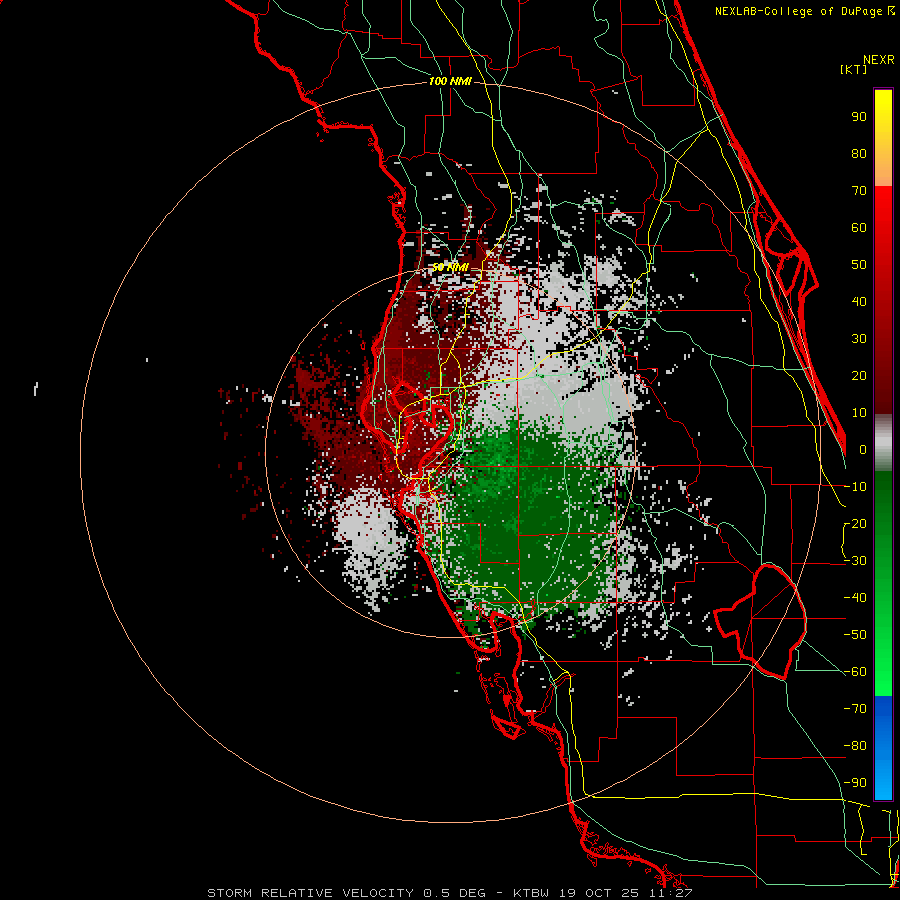This screenshot has height=900, width=900.
Task: Select the 50 NMI range ring label
Action: (450, 267)
